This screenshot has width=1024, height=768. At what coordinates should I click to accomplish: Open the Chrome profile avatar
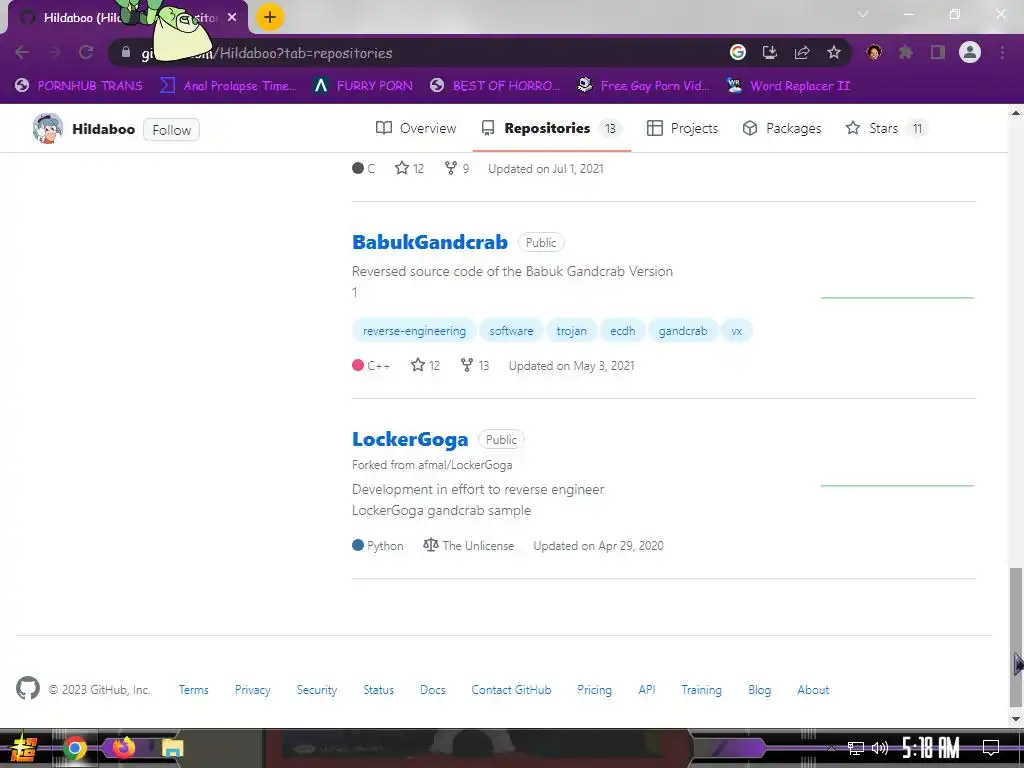pyautogui.click(x=970, y=52)
